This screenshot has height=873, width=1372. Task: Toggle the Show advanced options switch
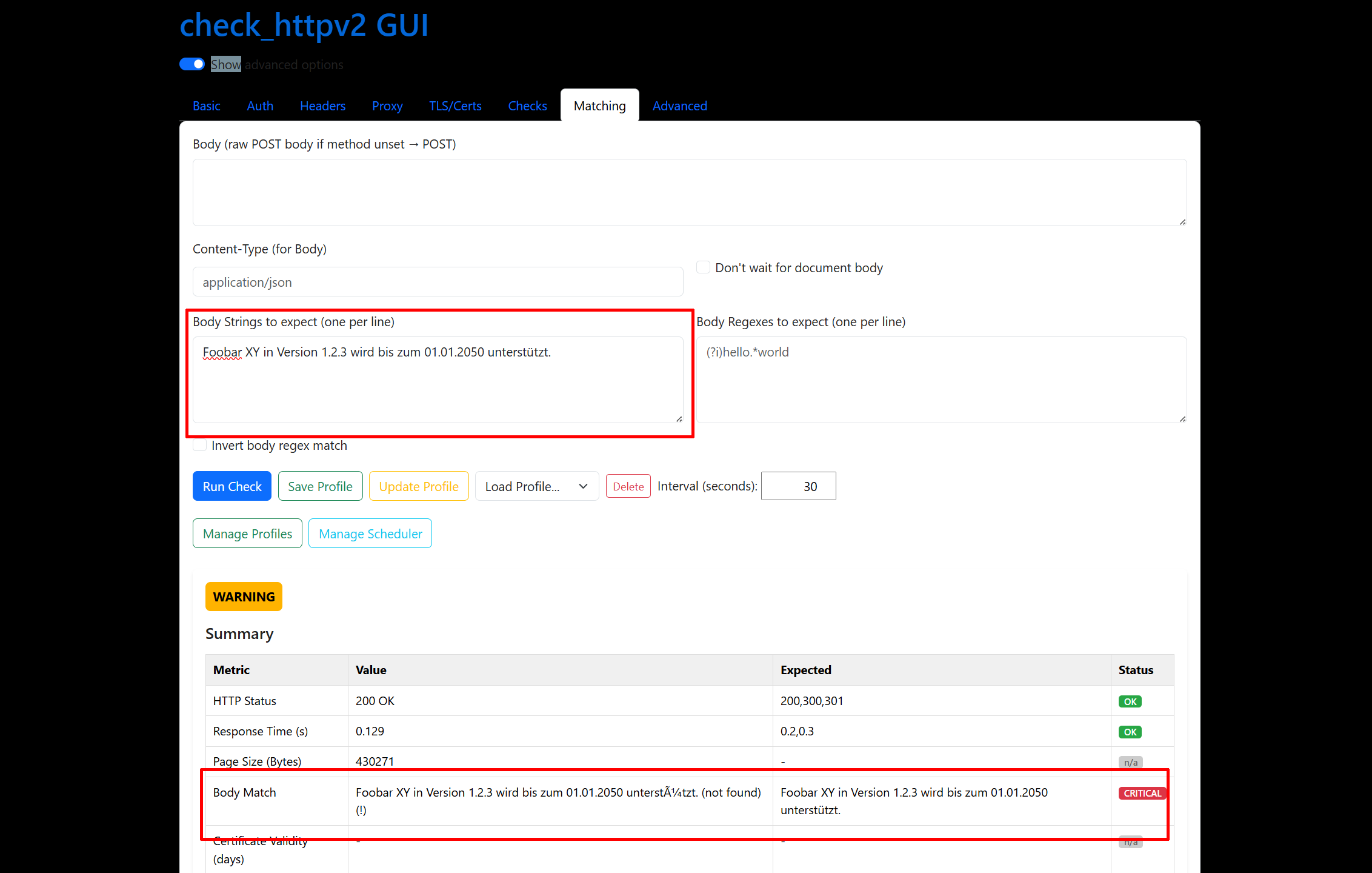pyautogui.click(x=192, y=64)
